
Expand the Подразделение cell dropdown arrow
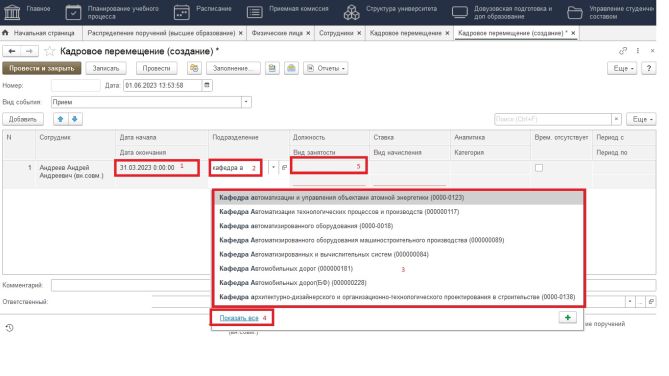(273, 168)
